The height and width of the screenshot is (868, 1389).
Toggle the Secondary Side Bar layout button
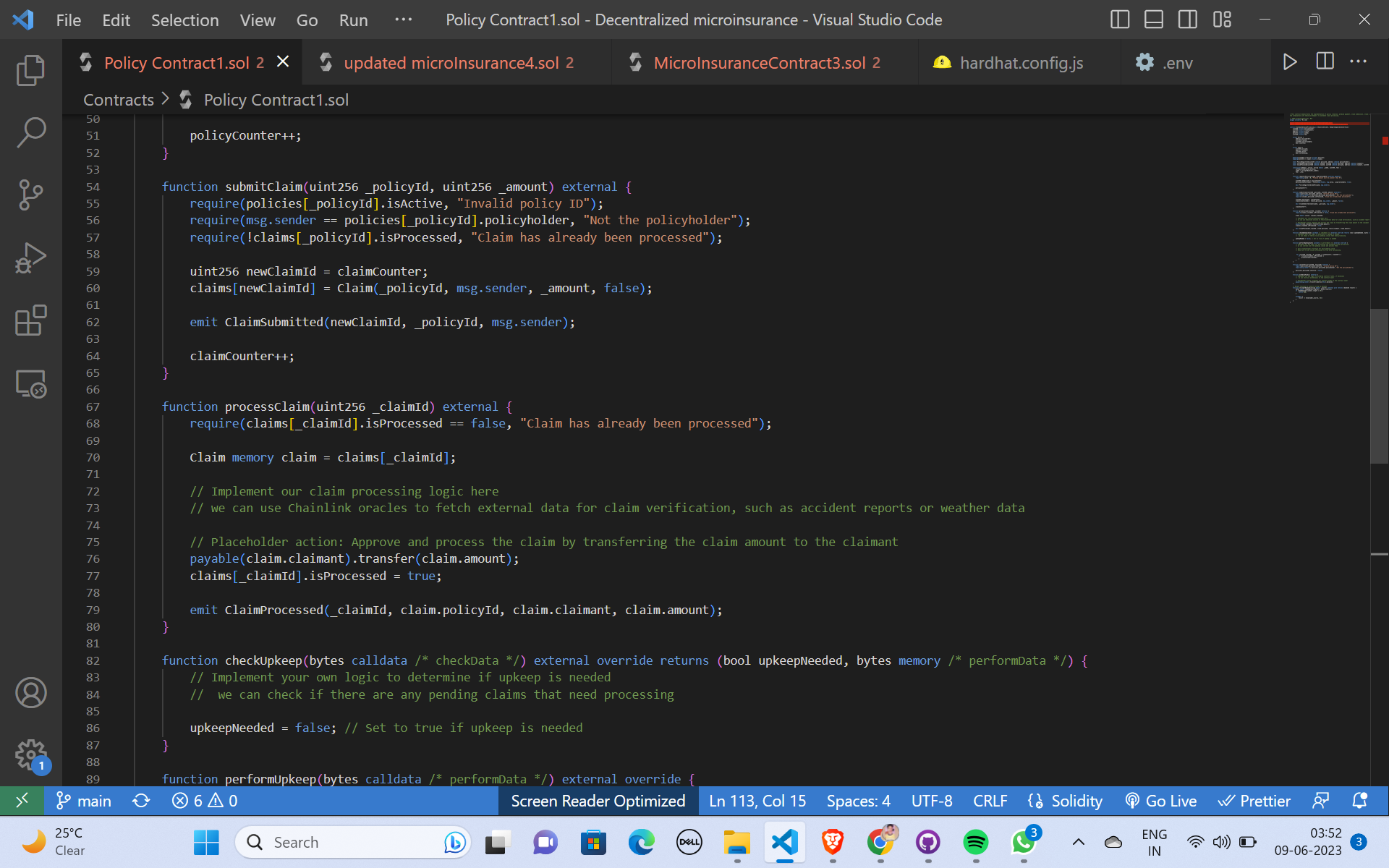[1187, 20]
